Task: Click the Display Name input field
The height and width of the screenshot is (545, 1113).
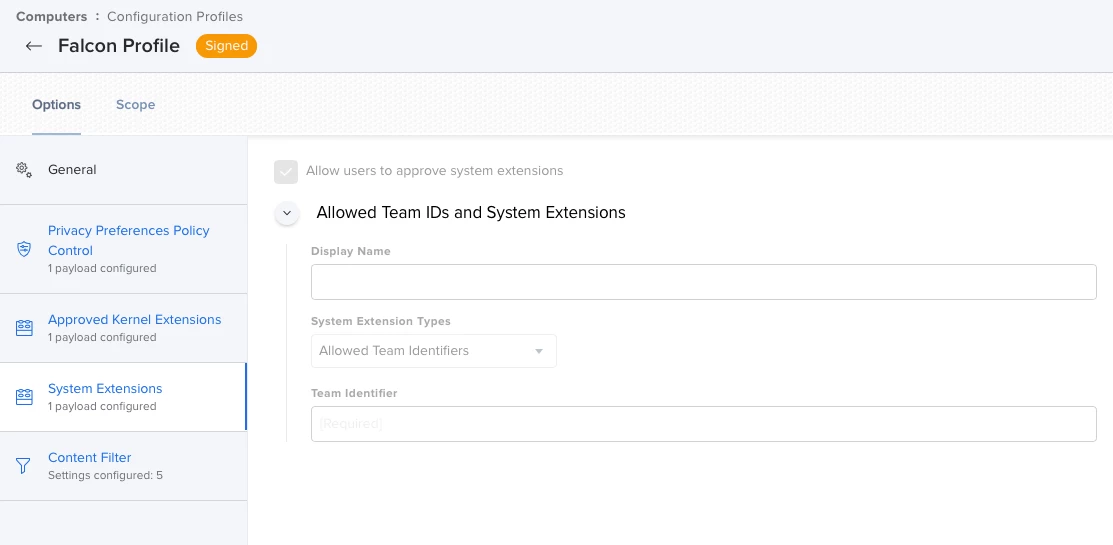Action: pos(703,282)
